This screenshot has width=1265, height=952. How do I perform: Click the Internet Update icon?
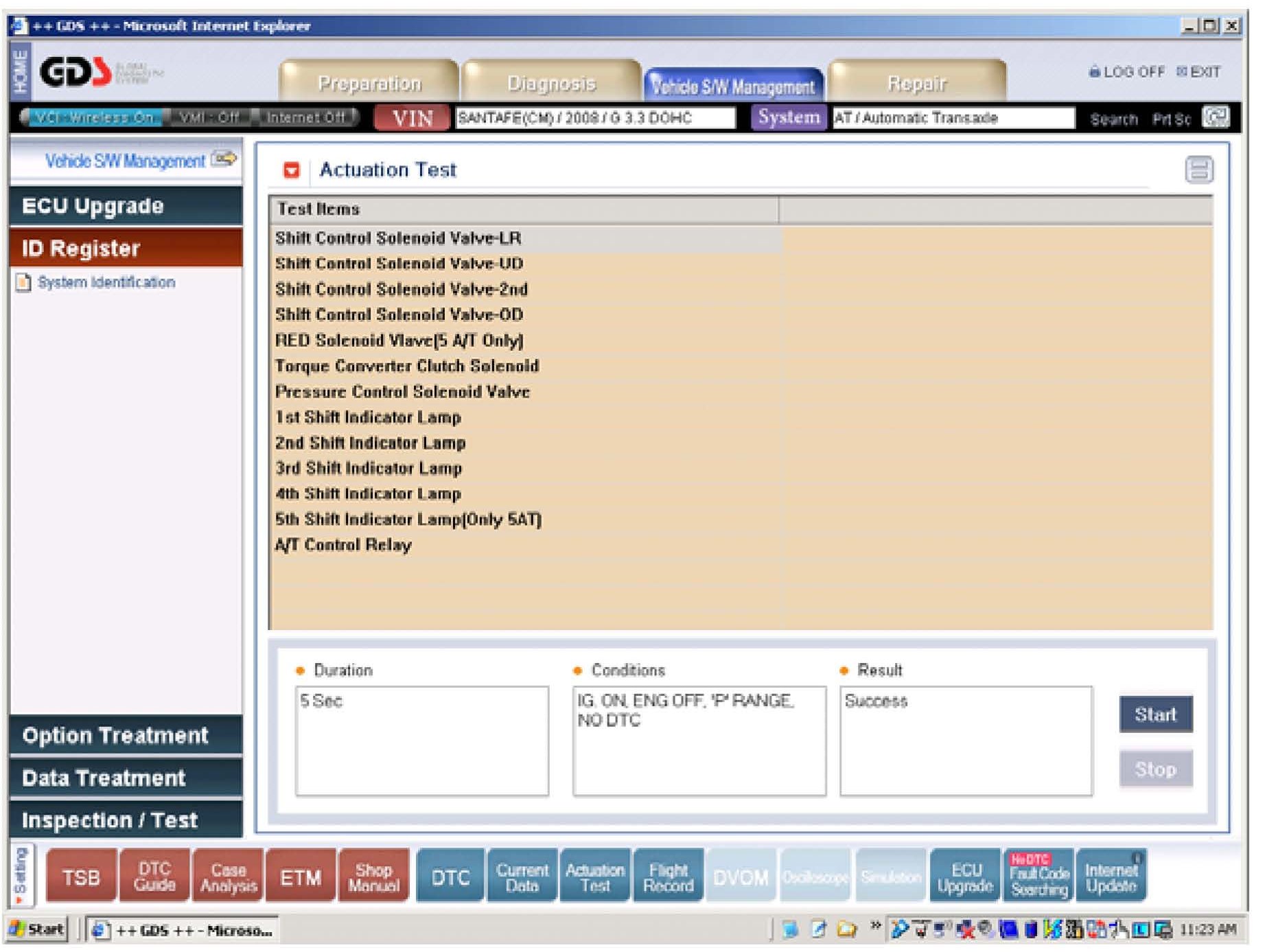tap(1111, 877)
